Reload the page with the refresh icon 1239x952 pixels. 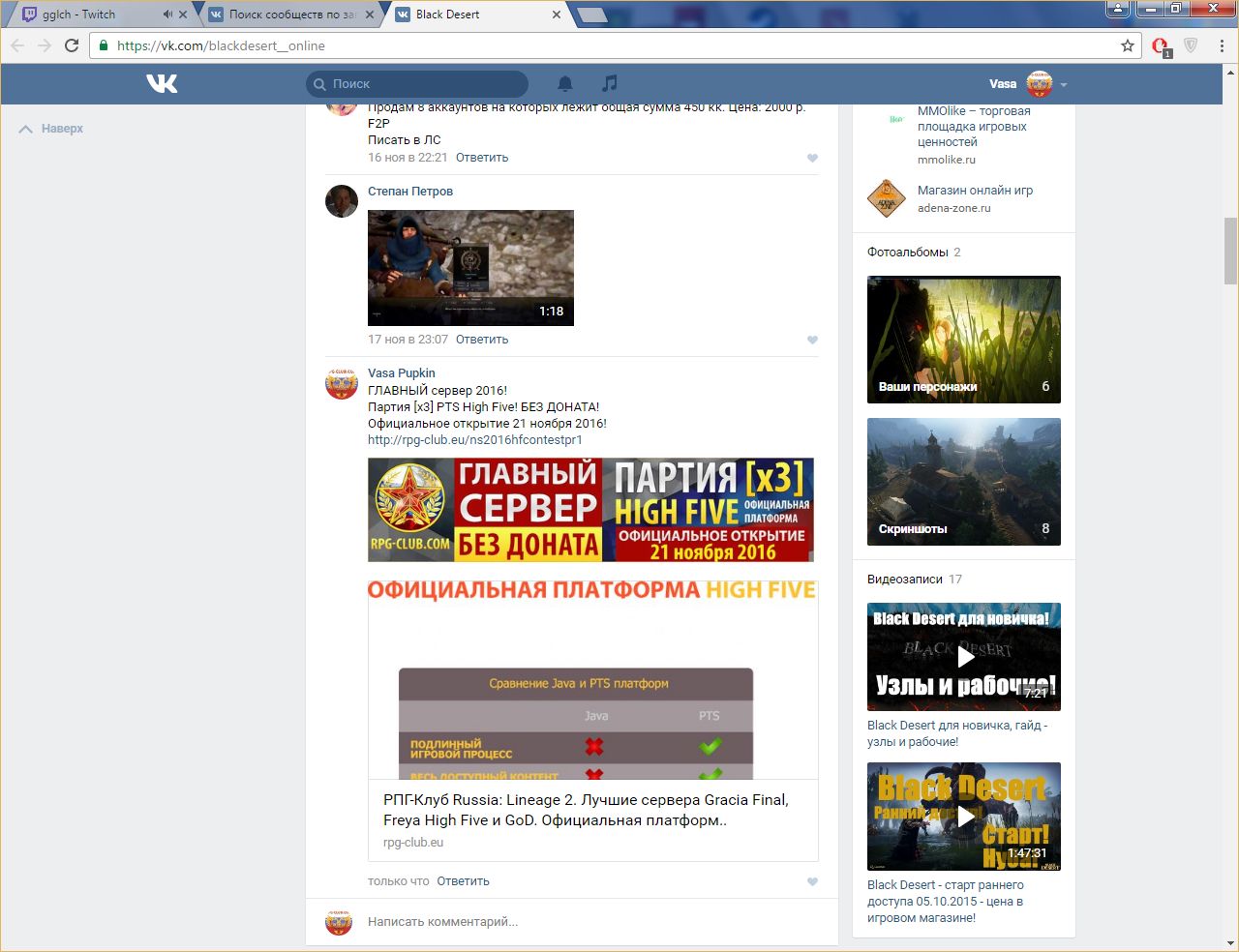pos(72,45)
